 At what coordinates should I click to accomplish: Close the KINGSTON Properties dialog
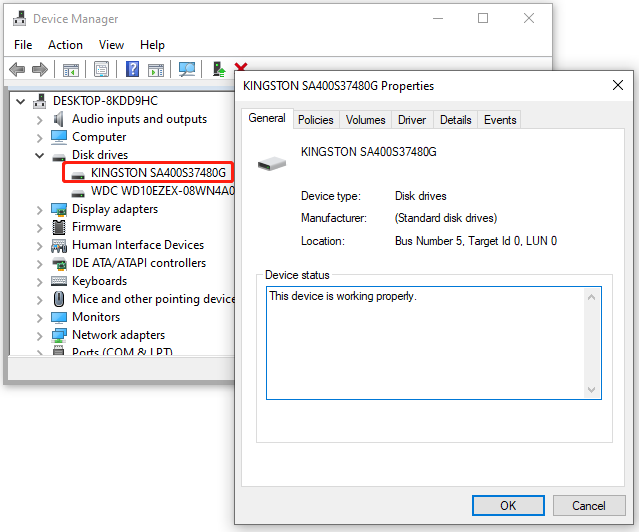tap(618, 85)
